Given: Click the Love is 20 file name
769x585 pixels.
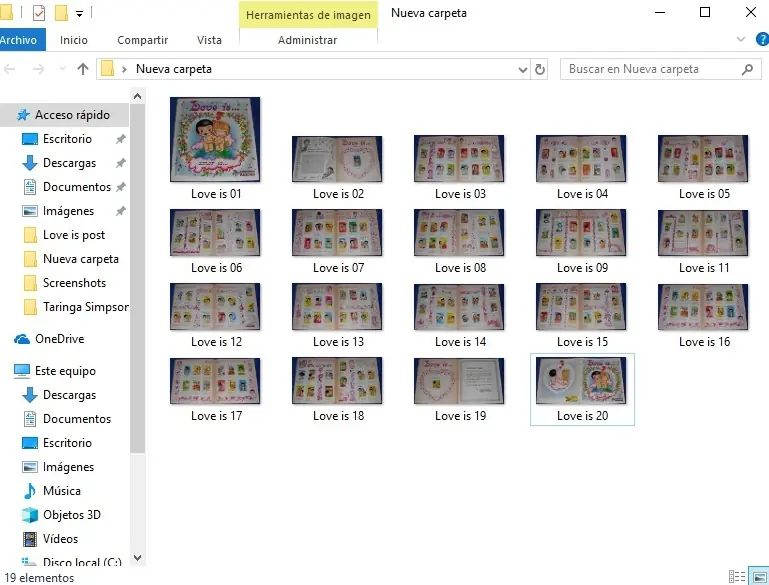Looking at the screenshot, I should tap(582, 416).
